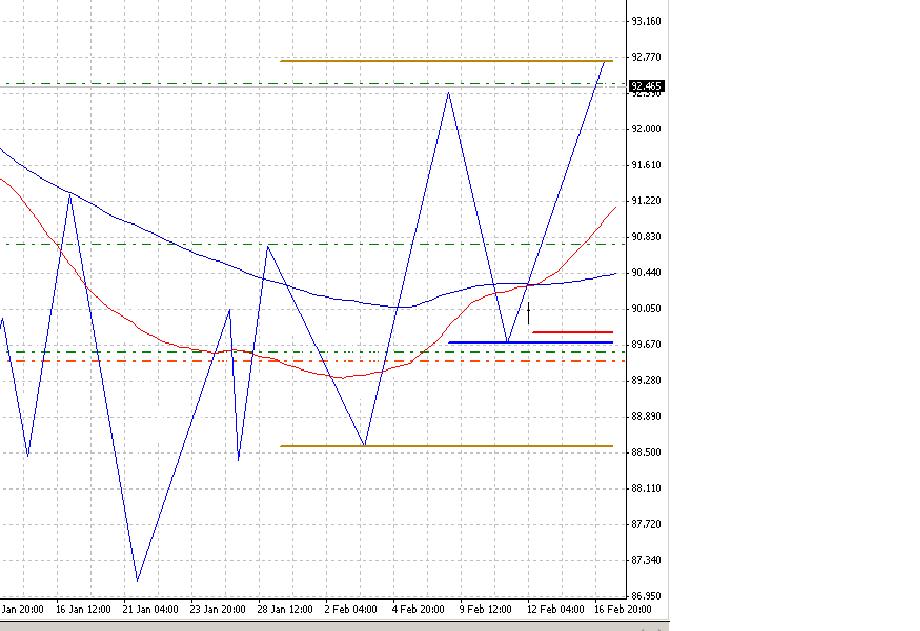Click the 88.890 price axis label
Screen dimensions: 920x631
[x=646, y=416]
